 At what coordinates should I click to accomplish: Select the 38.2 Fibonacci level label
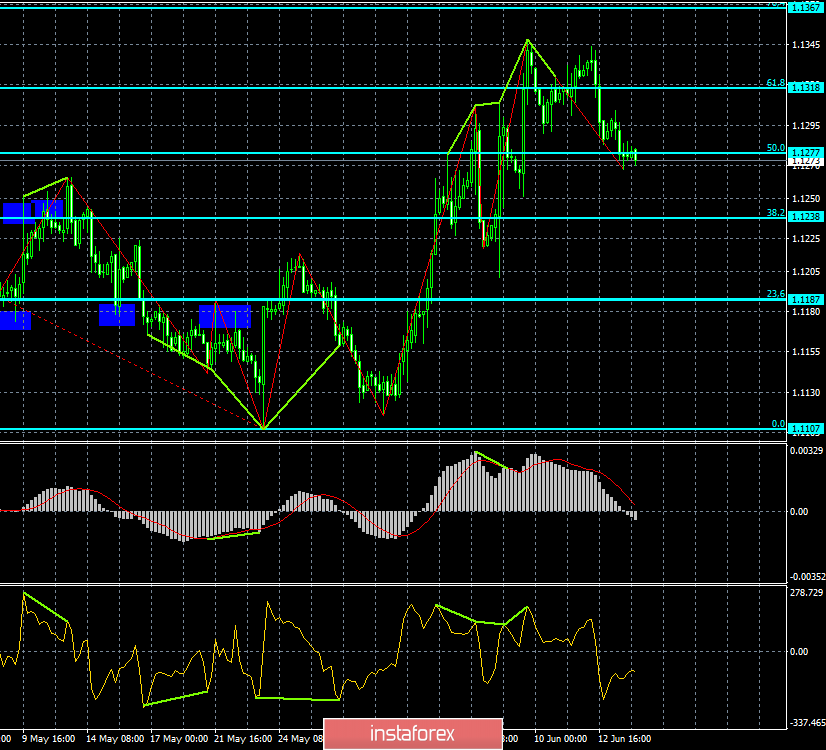pos(775,213)
